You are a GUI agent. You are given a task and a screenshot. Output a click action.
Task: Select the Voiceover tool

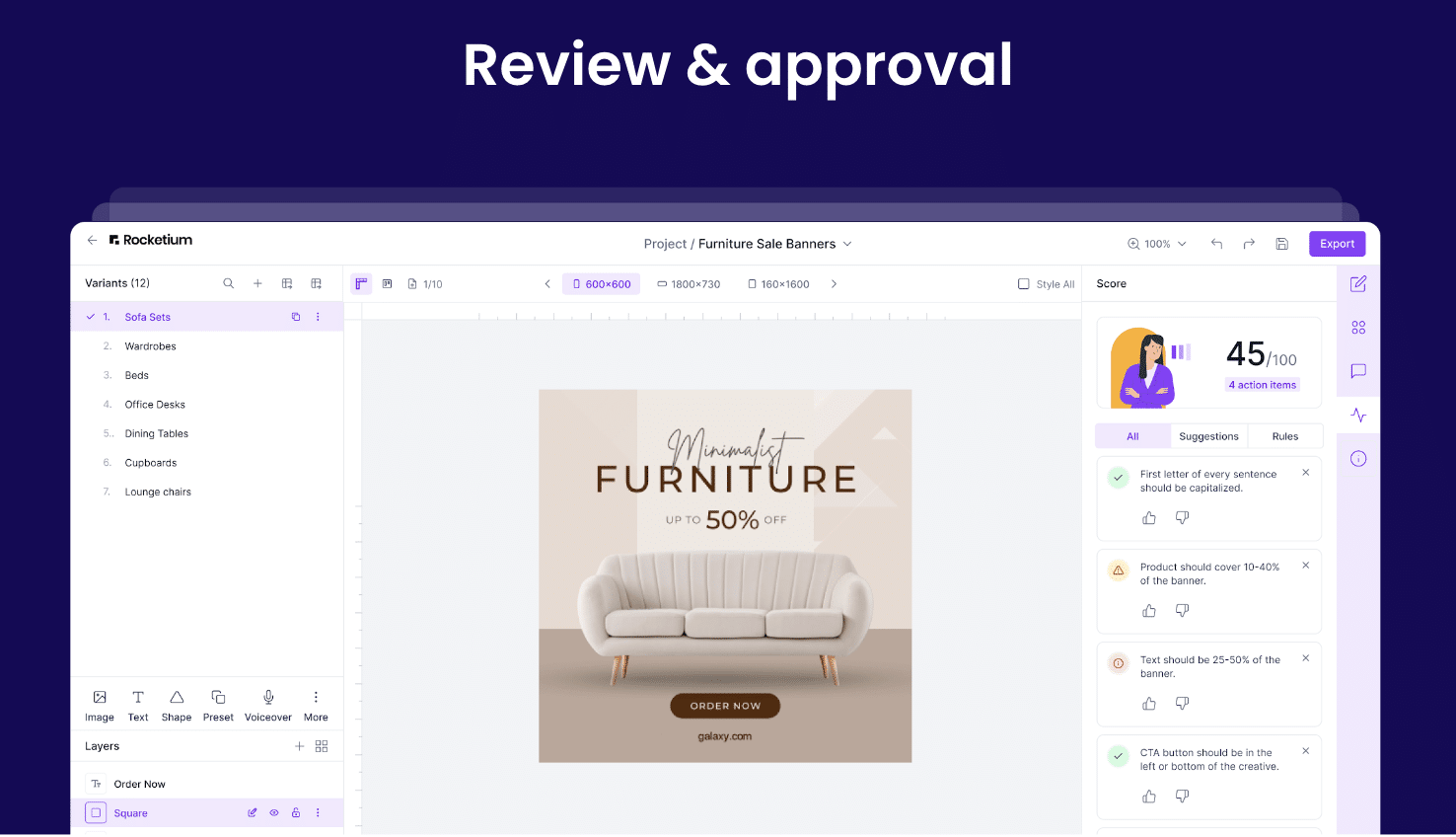click(x=268, y=706)
